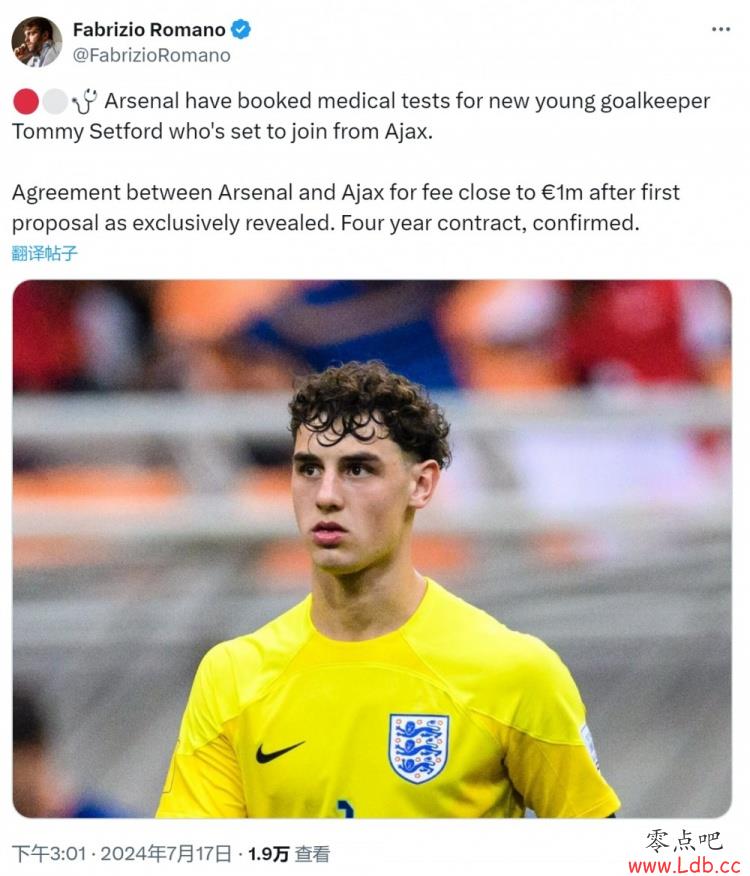This screenshot has height=876, width=750.
Task: Click the tweet text about Tommy Setford
Action: [x=361, y=116]
